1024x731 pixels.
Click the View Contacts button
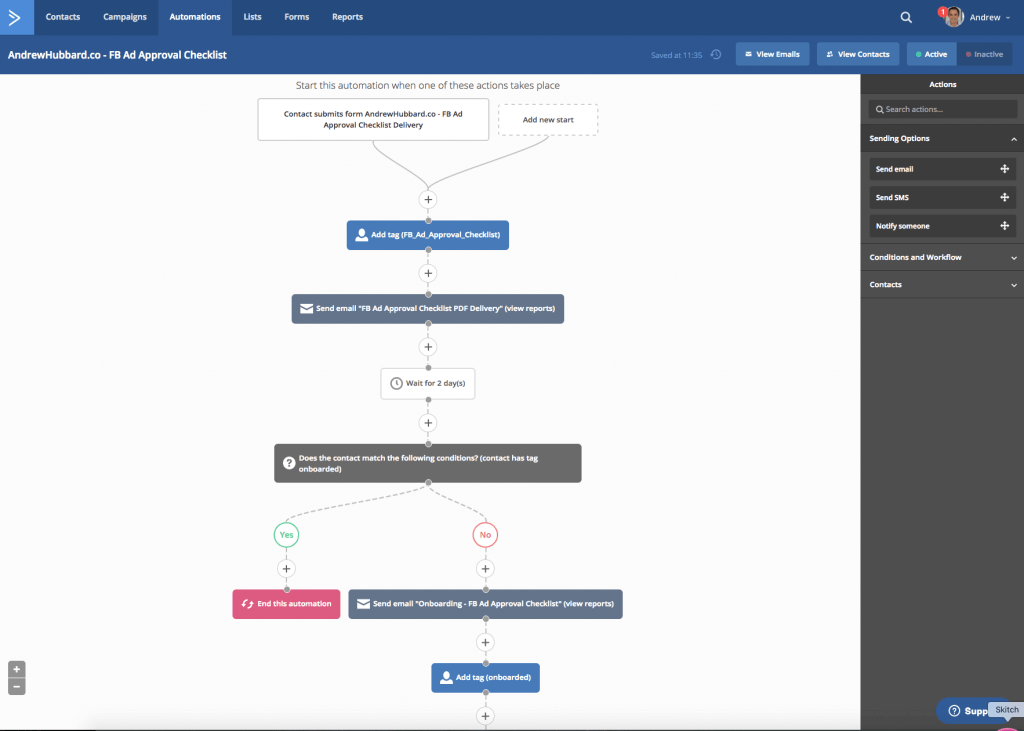(857, 54)
